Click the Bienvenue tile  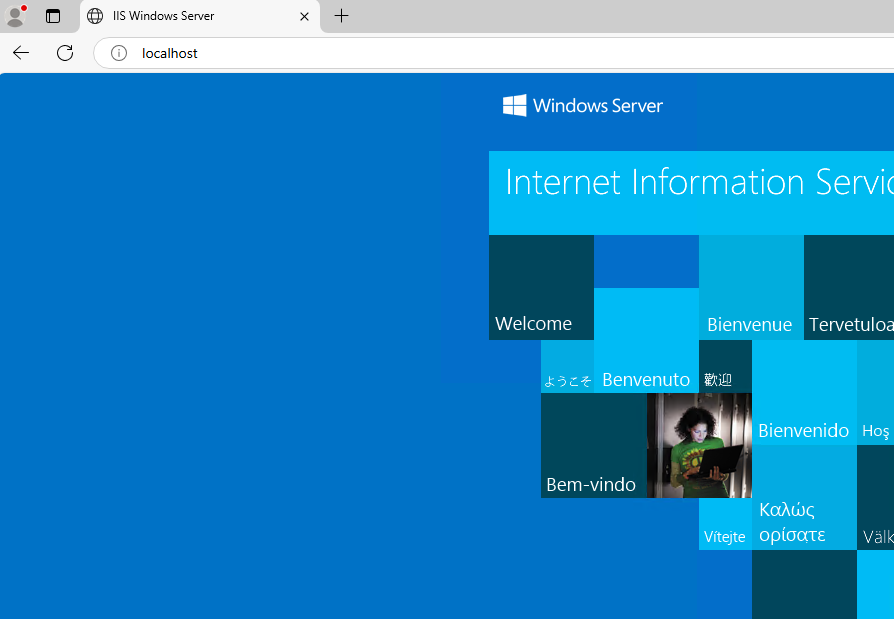(751, 287)
